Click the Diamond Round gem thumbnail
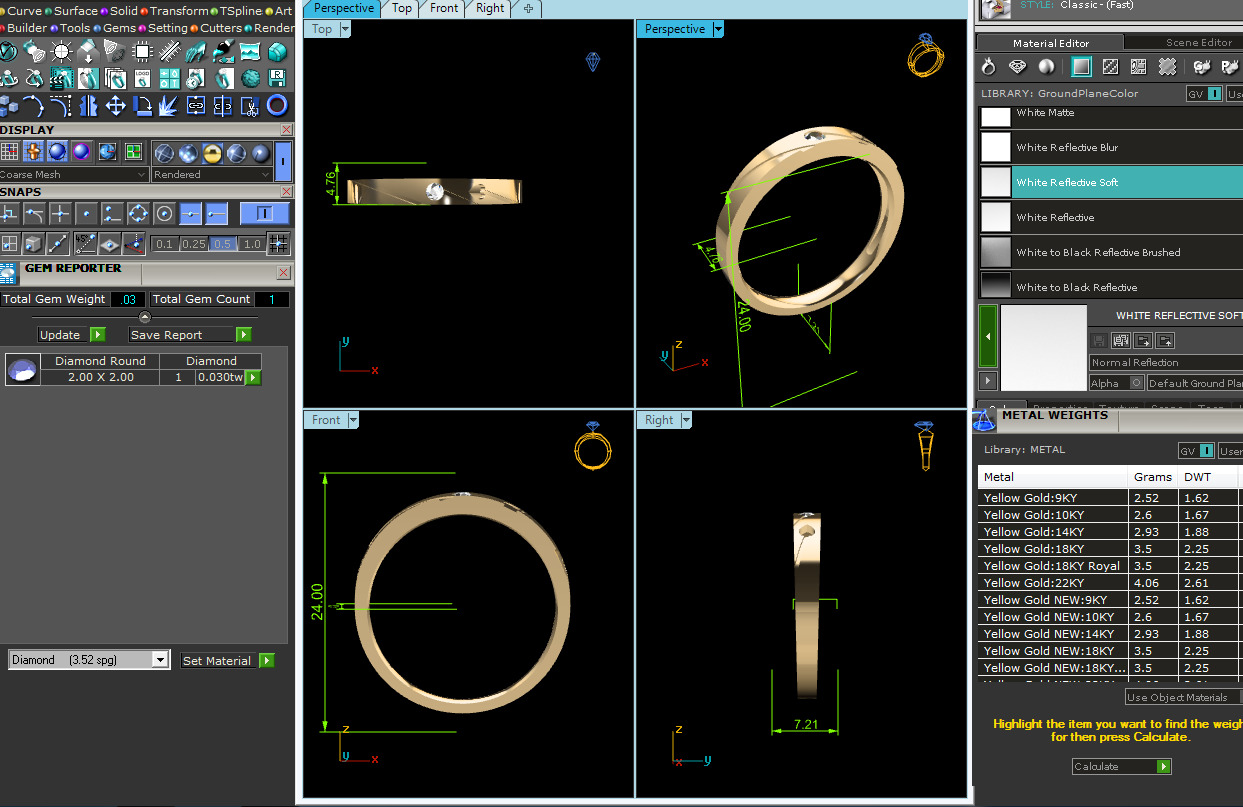1243x807 pixels. coord(22,369)
